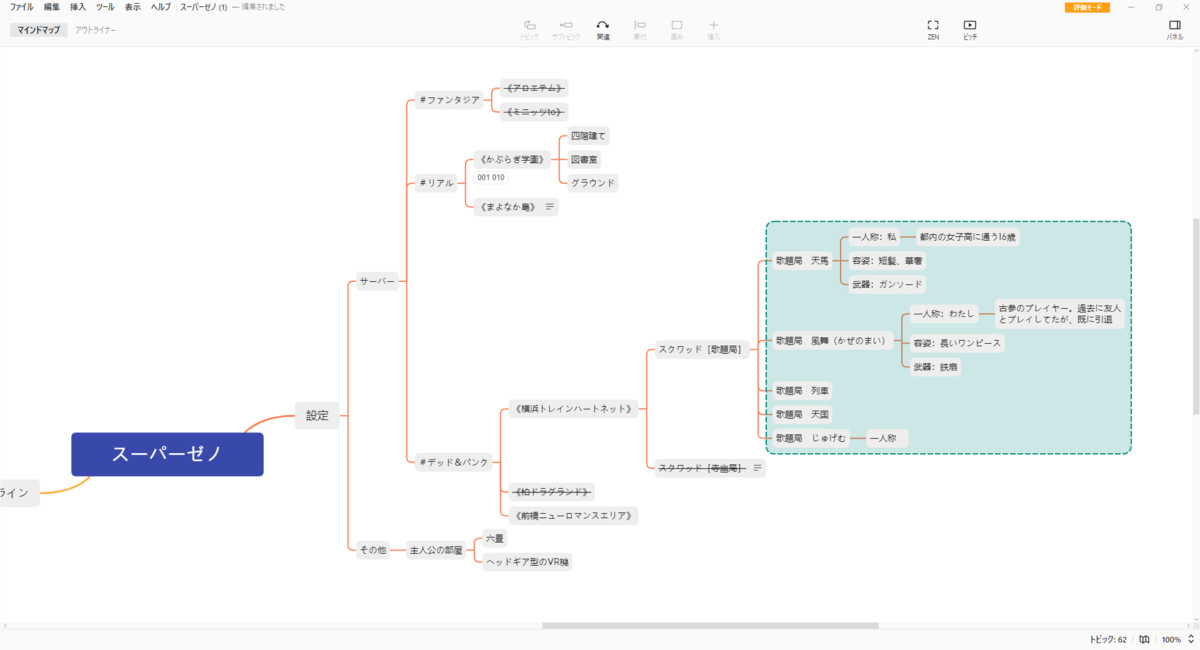
Task: Select the 図書室 subtopic
Action: (585, 159)
